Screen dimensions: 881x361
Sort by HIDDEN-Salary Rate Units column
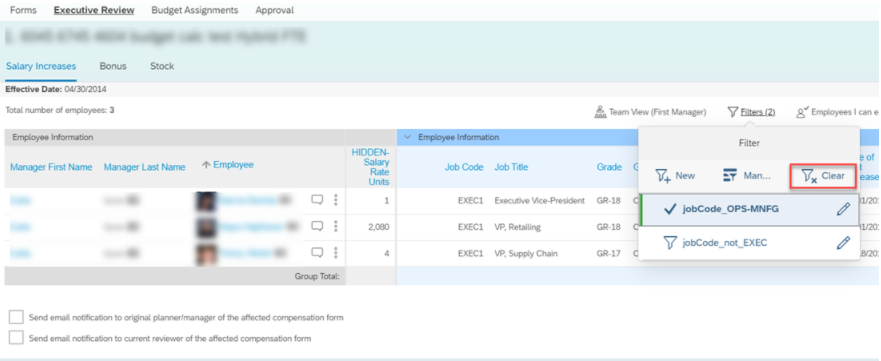tap(370, 167)
